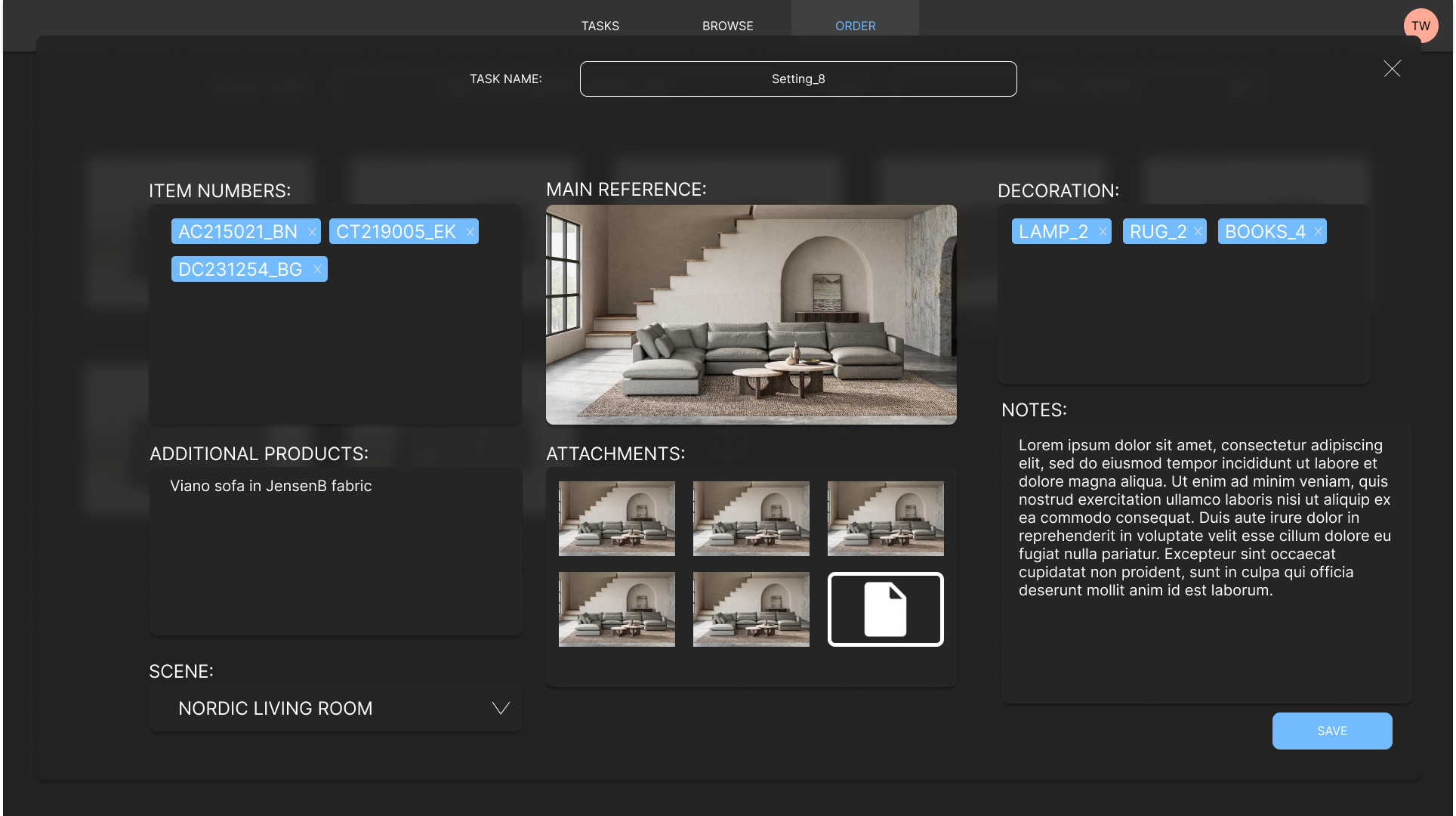
Task: Select the Order tab
Action: [x=856, y=26]
